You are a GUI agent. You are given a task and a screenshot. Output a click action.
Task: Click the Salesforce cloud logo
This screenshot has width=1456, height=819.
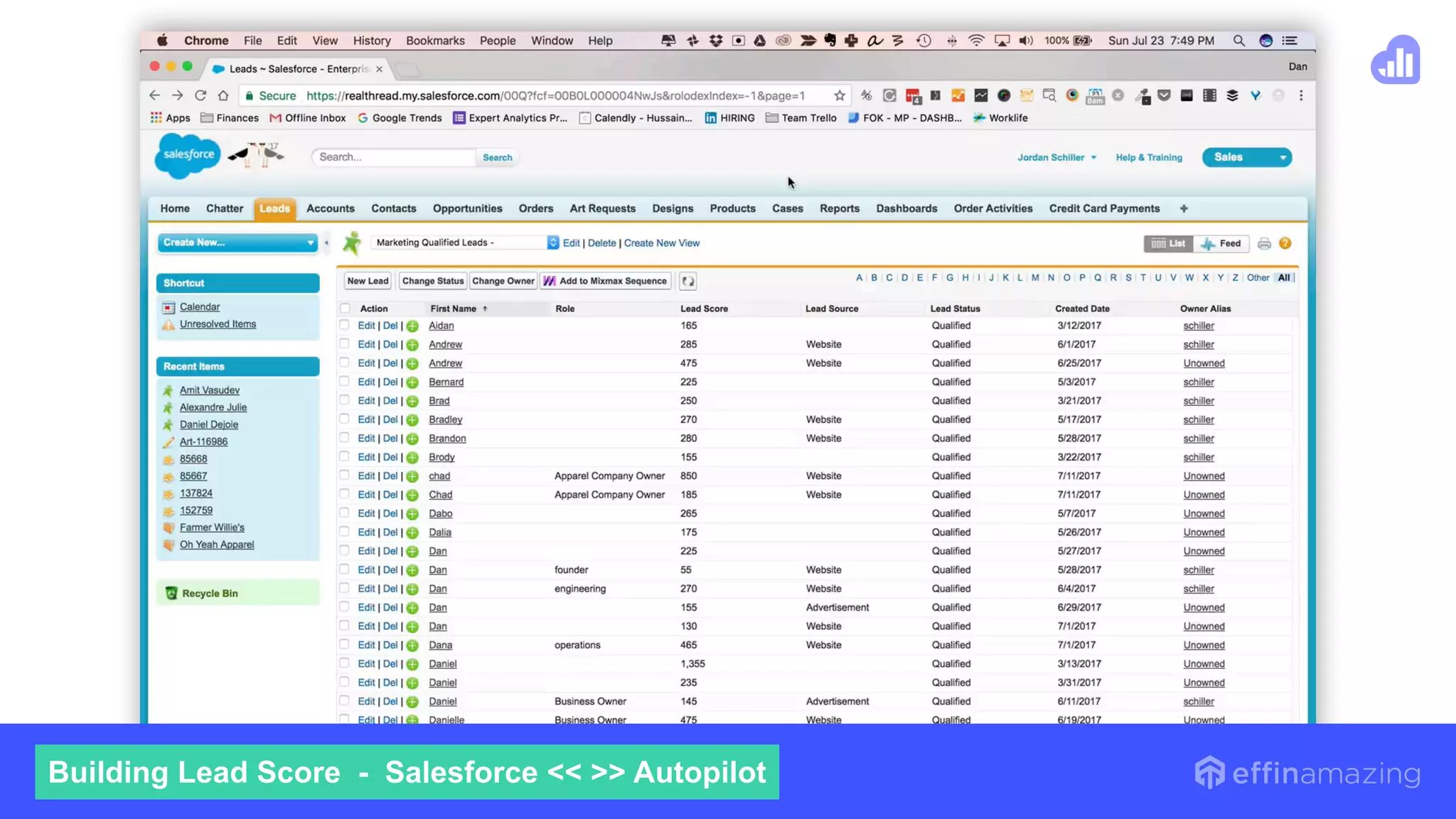(188, 155)
